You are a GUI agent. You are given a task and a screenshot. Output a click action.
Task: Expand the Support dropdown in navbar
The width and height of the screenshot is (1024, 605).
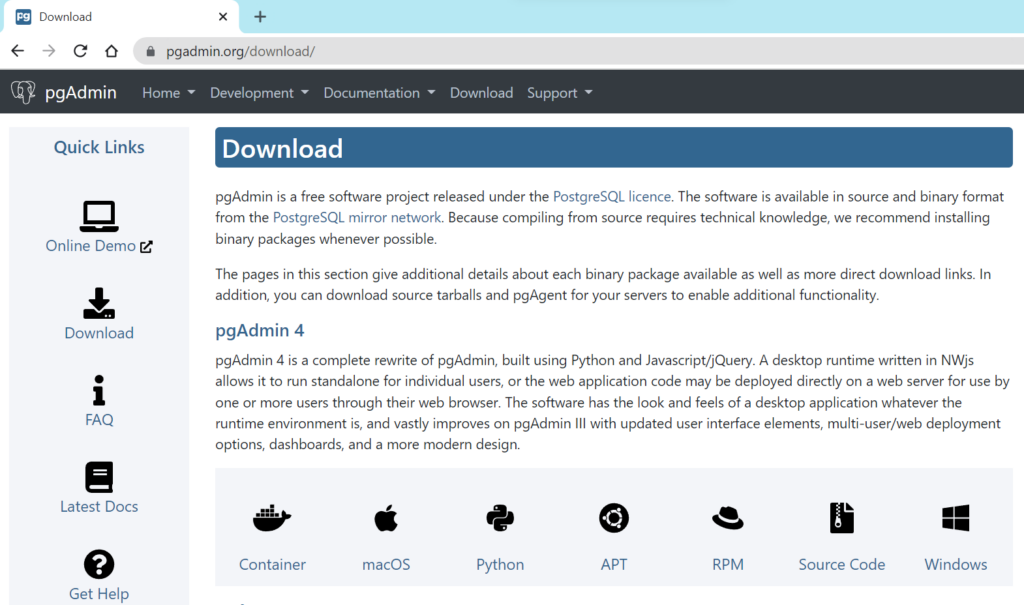(559, 93)
